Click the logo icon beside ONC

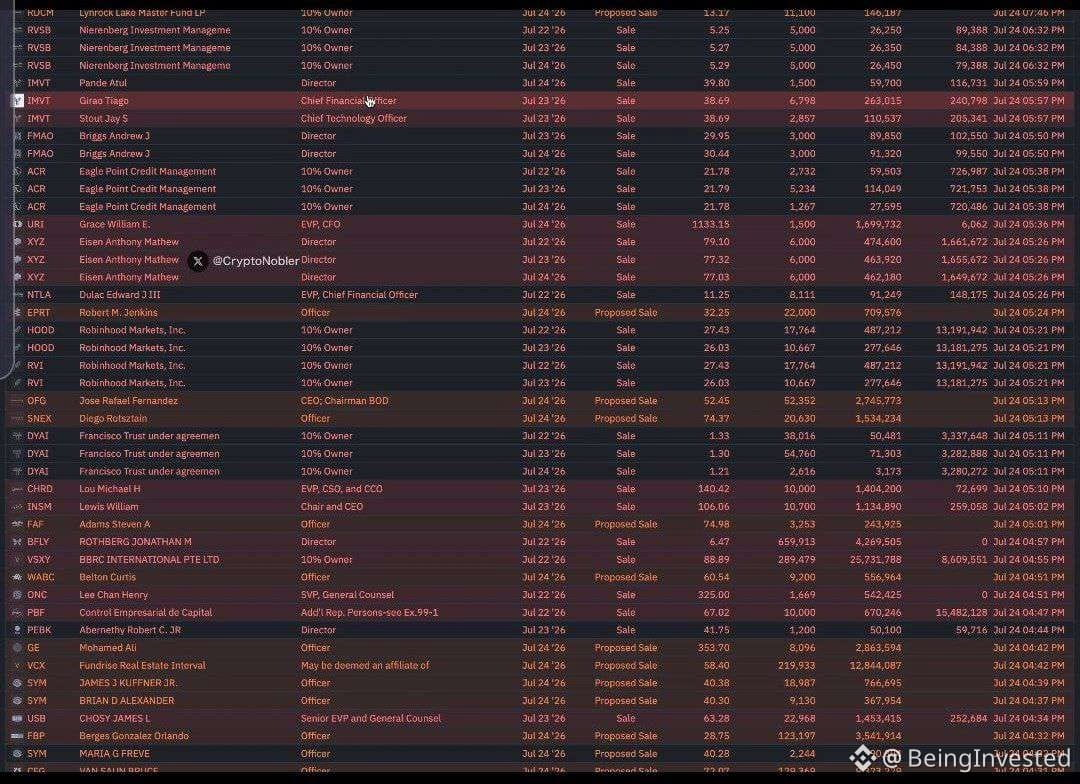[18, 595]
